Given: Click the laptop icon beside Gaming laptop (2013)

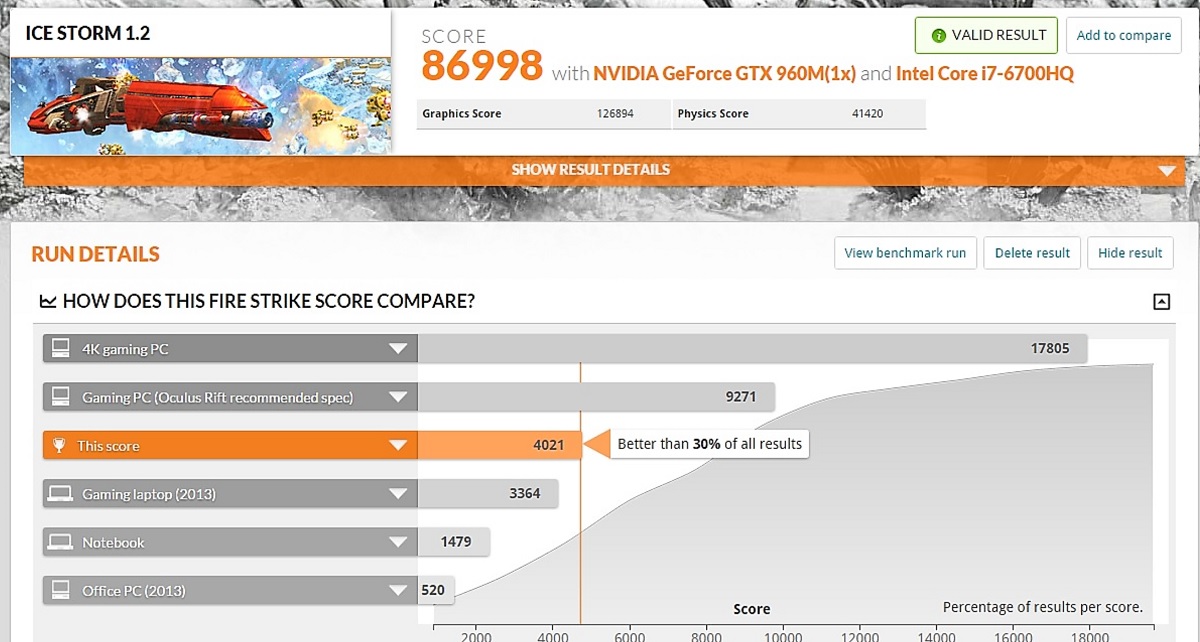Looking at the screenshot, I should [x=60, y=493].
